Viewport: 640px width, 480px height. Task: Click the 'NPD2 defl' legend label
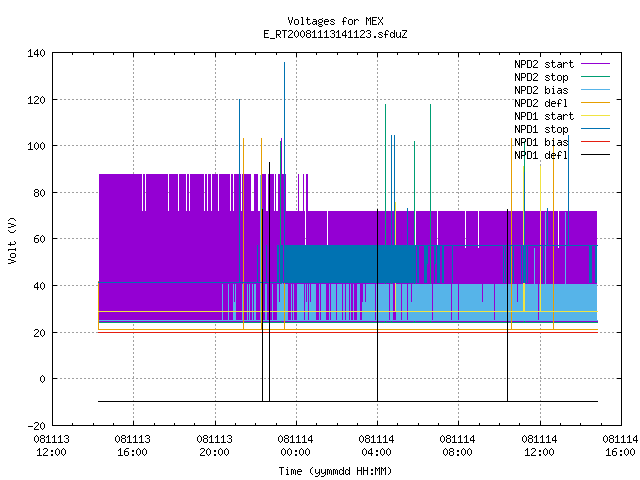click(x=541, y=103)
